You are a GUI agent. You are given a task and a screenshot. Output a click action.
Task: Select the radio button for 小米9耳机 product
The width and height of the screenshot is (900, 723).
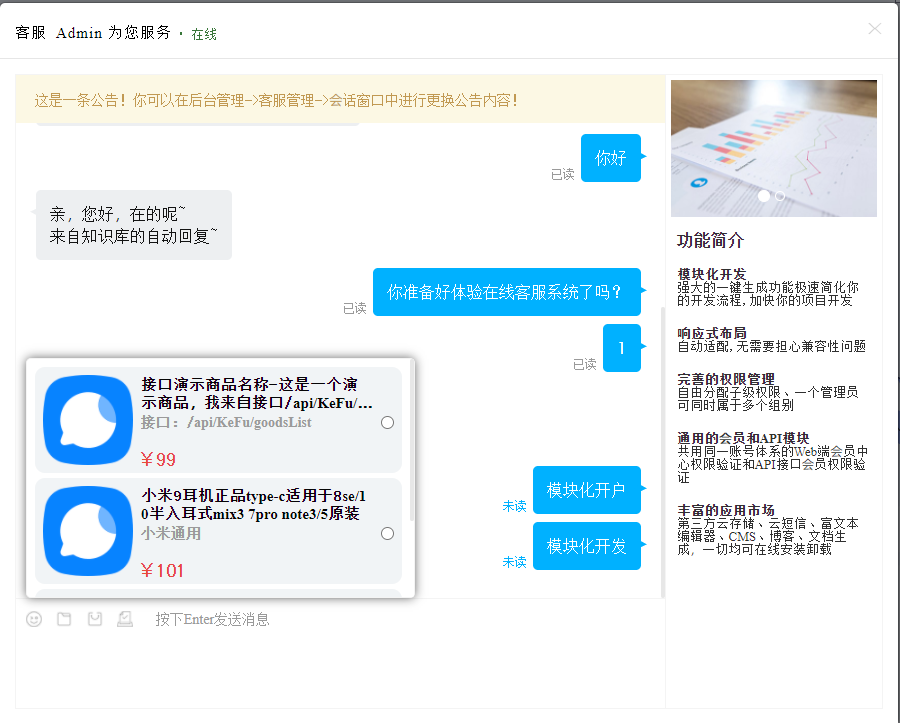pyautogui.click(x=388, y=534)
